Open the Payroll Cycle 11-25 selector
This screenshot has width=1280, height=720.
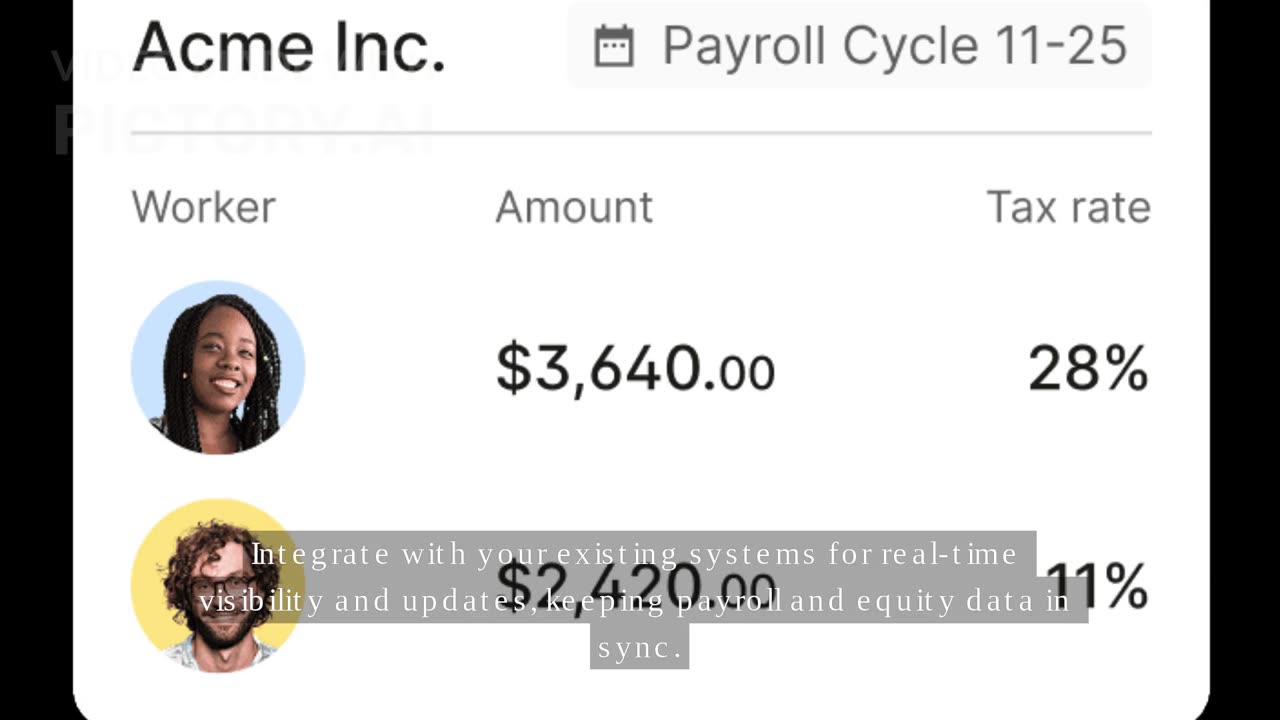[x=859, y=45]
